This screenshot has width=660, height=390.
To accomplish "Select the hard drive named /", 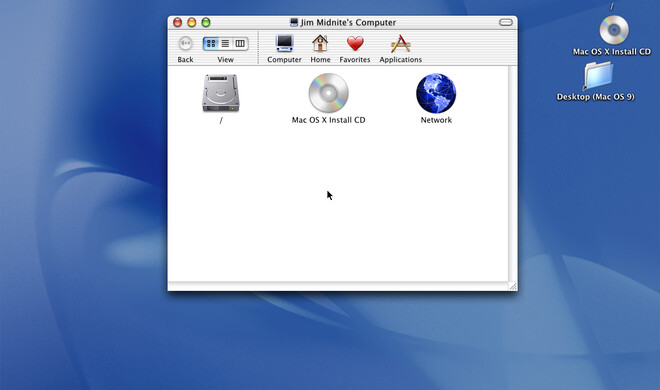I will point(221,93).
